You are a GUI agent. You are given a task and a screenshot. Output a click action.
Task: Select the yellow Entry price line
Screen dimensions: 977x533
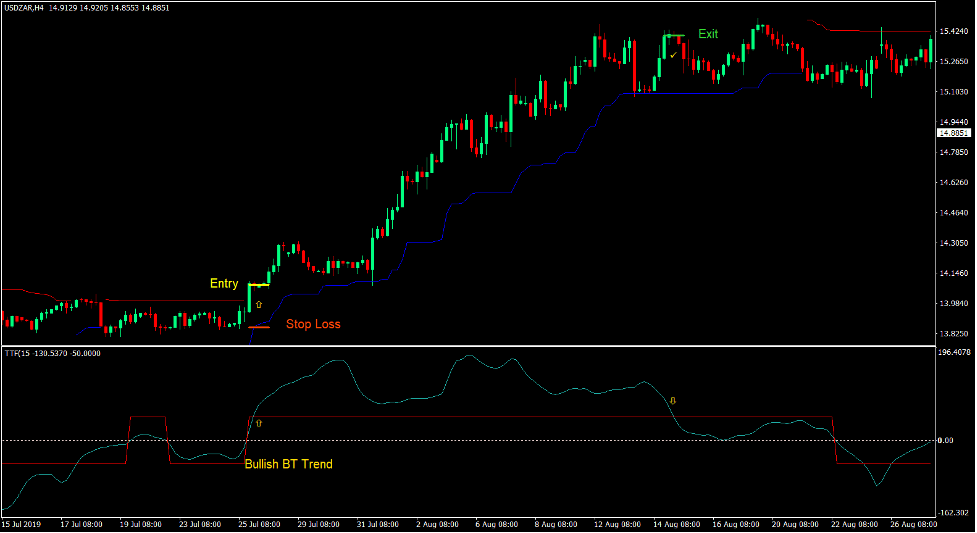pyautogui.click(x=259, y=285)
